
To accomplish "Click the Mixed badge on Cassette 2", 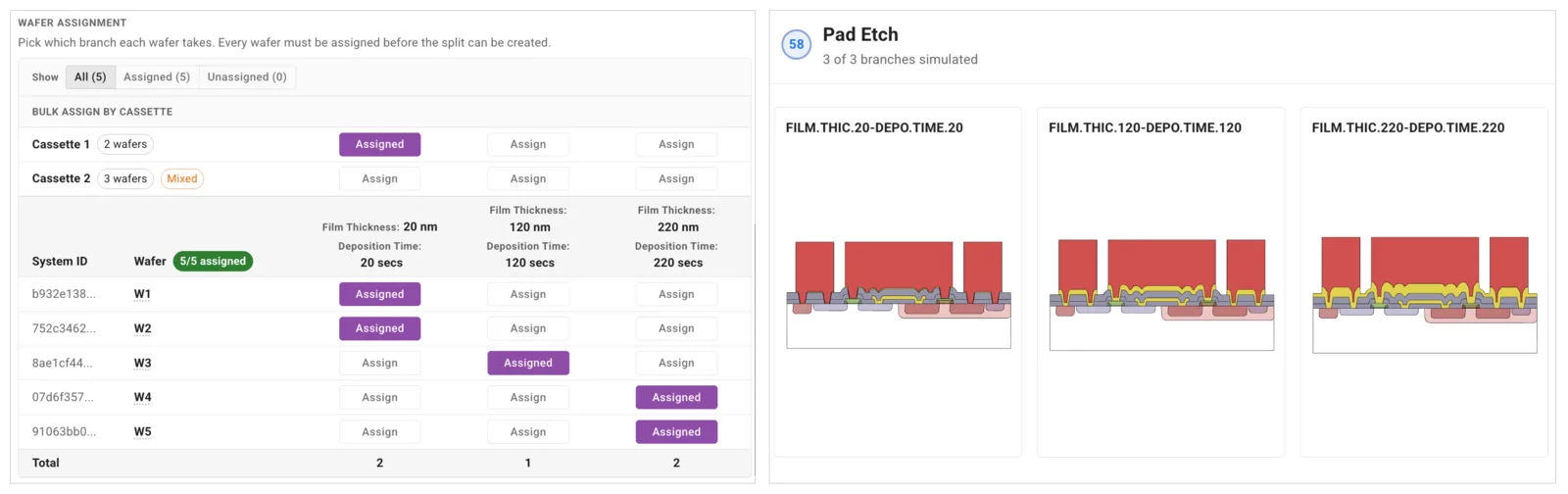I will pyautogui.click(x=182, y=178).
